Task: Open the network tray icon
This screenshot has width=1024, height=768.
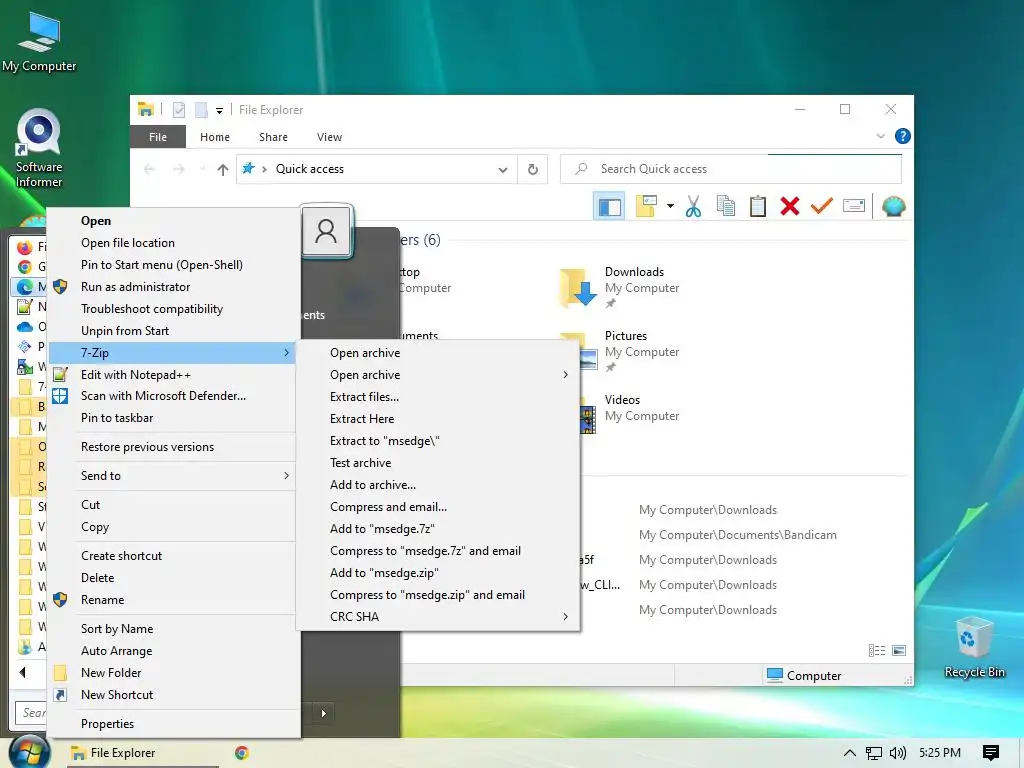Action: (x=873, y=753)
